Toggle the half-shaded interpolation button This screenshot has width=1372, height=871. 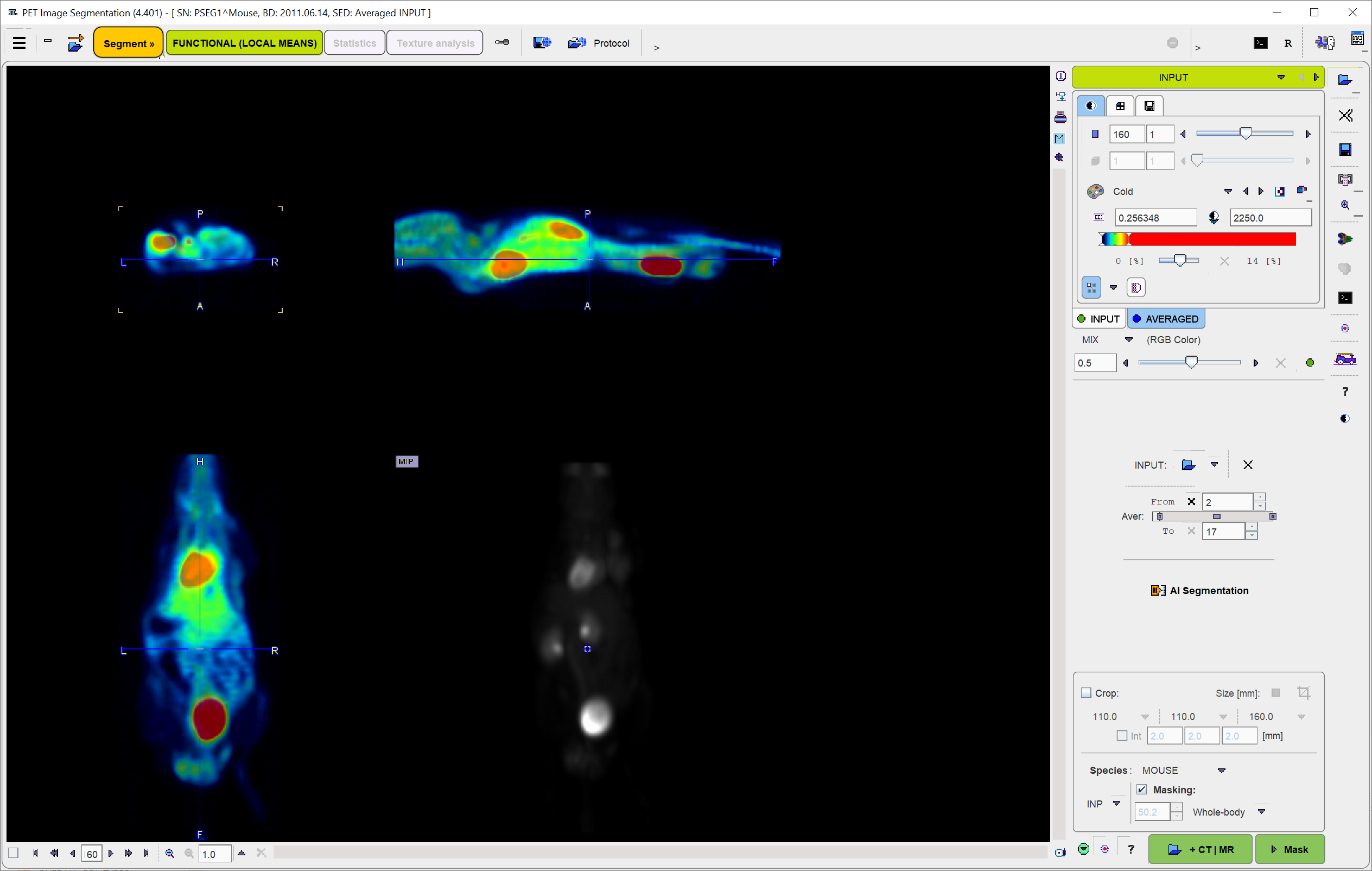pos(1136,287)
